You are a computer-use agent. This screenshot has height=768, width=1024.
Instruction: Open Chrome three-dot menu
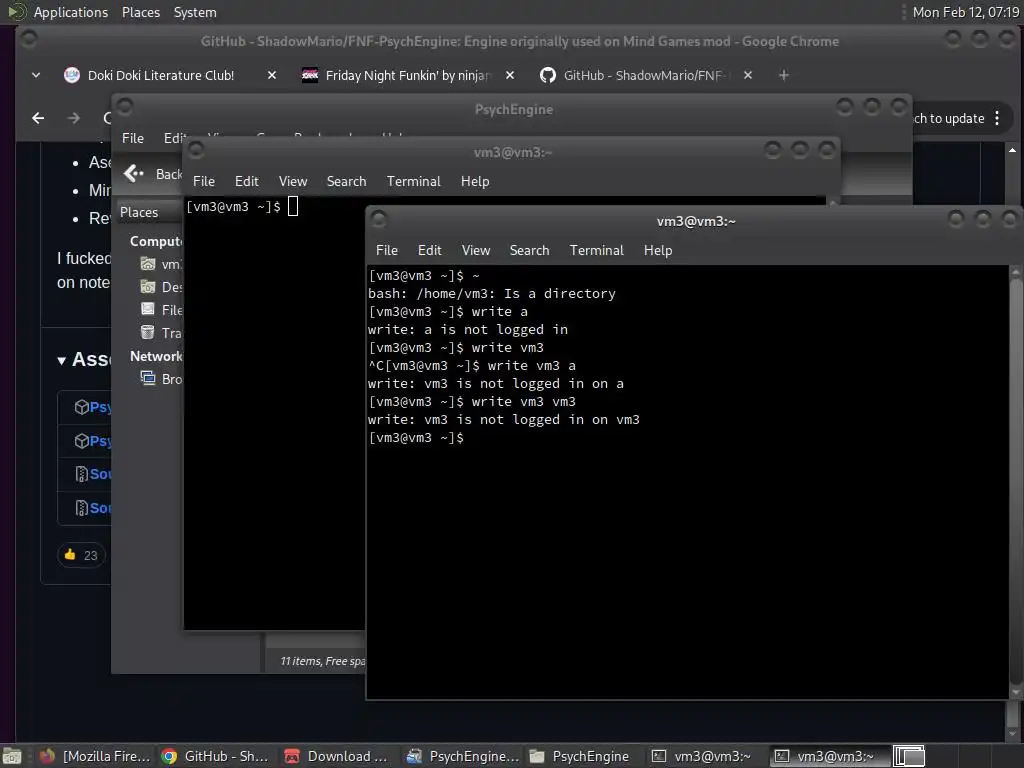997,118
